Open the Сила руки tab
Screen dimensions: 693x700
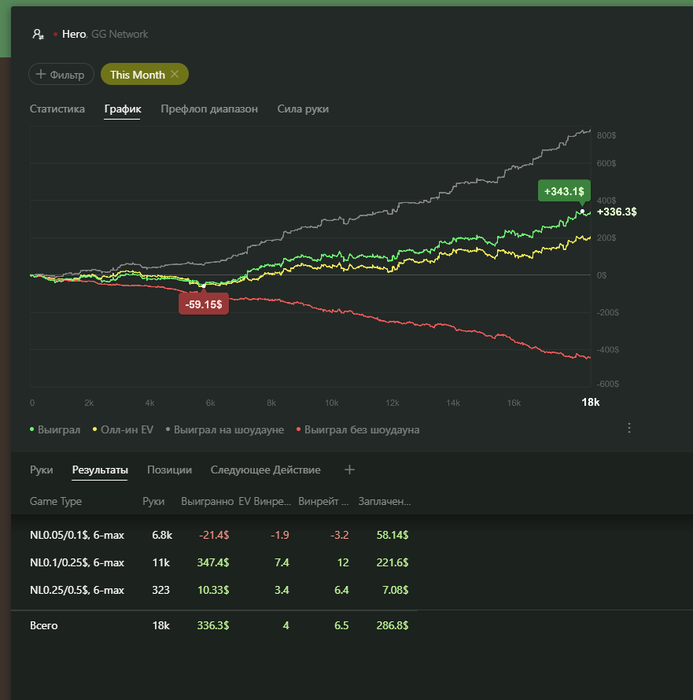pos(303,109)
